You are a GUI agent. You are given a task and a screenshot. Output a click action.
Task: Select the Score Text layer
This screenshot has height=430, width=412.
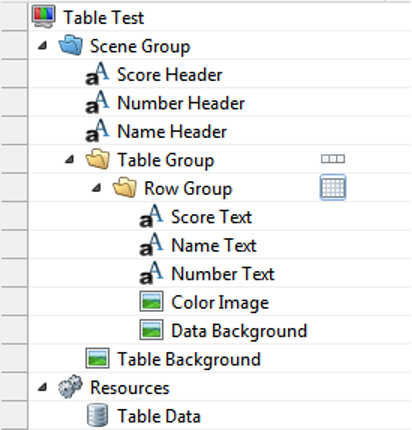(211, 217)
